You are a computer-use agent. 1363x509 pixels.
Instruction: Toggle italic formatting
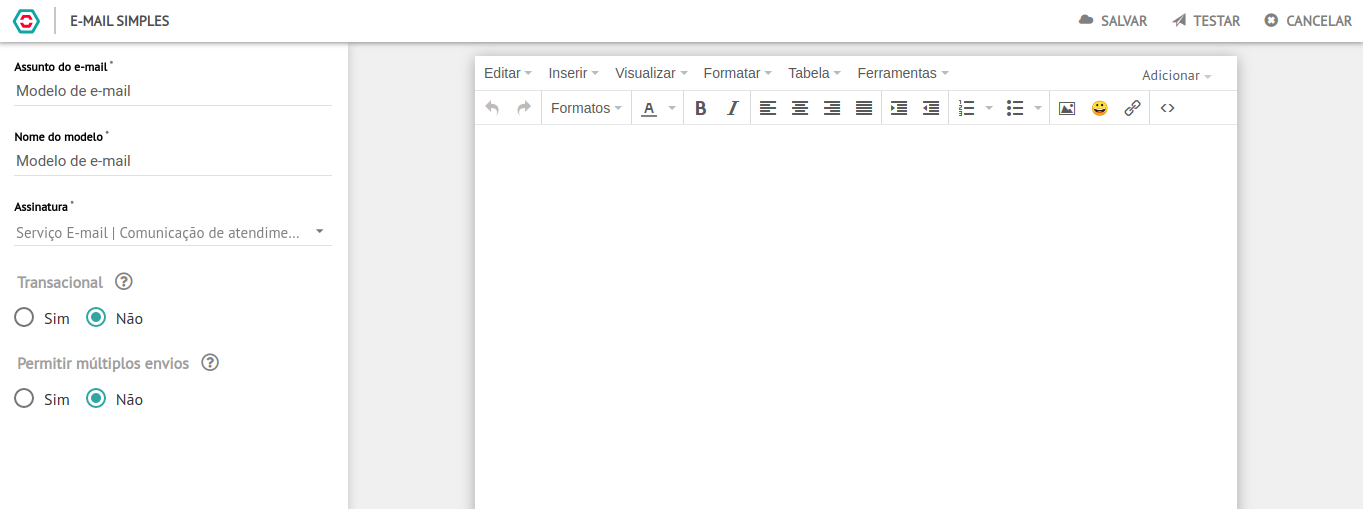733,108
